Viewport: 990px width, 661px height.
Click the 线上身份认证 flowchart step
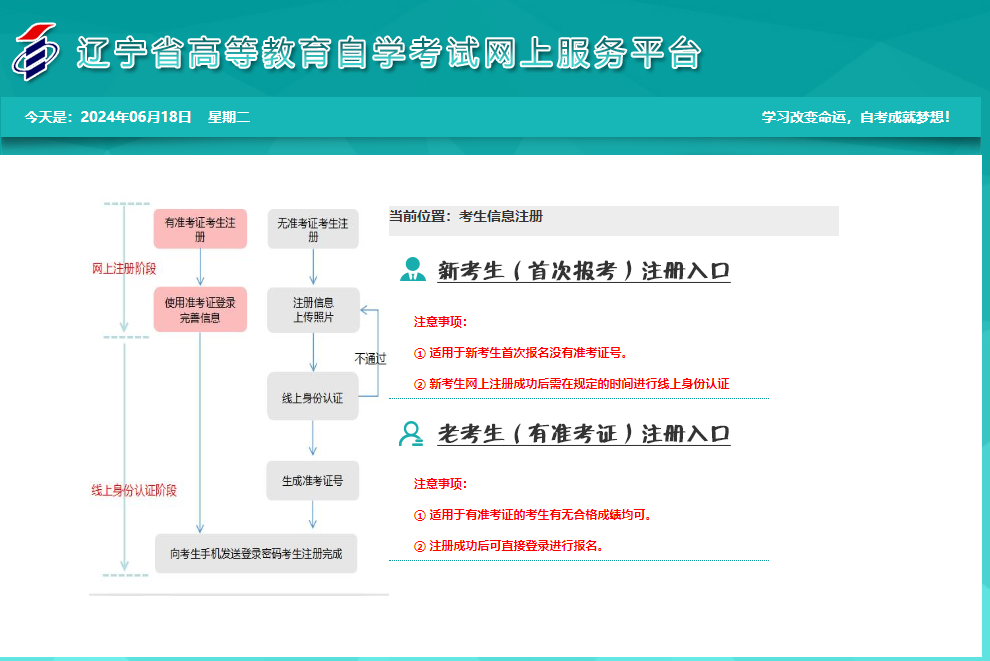pos(313,396)
